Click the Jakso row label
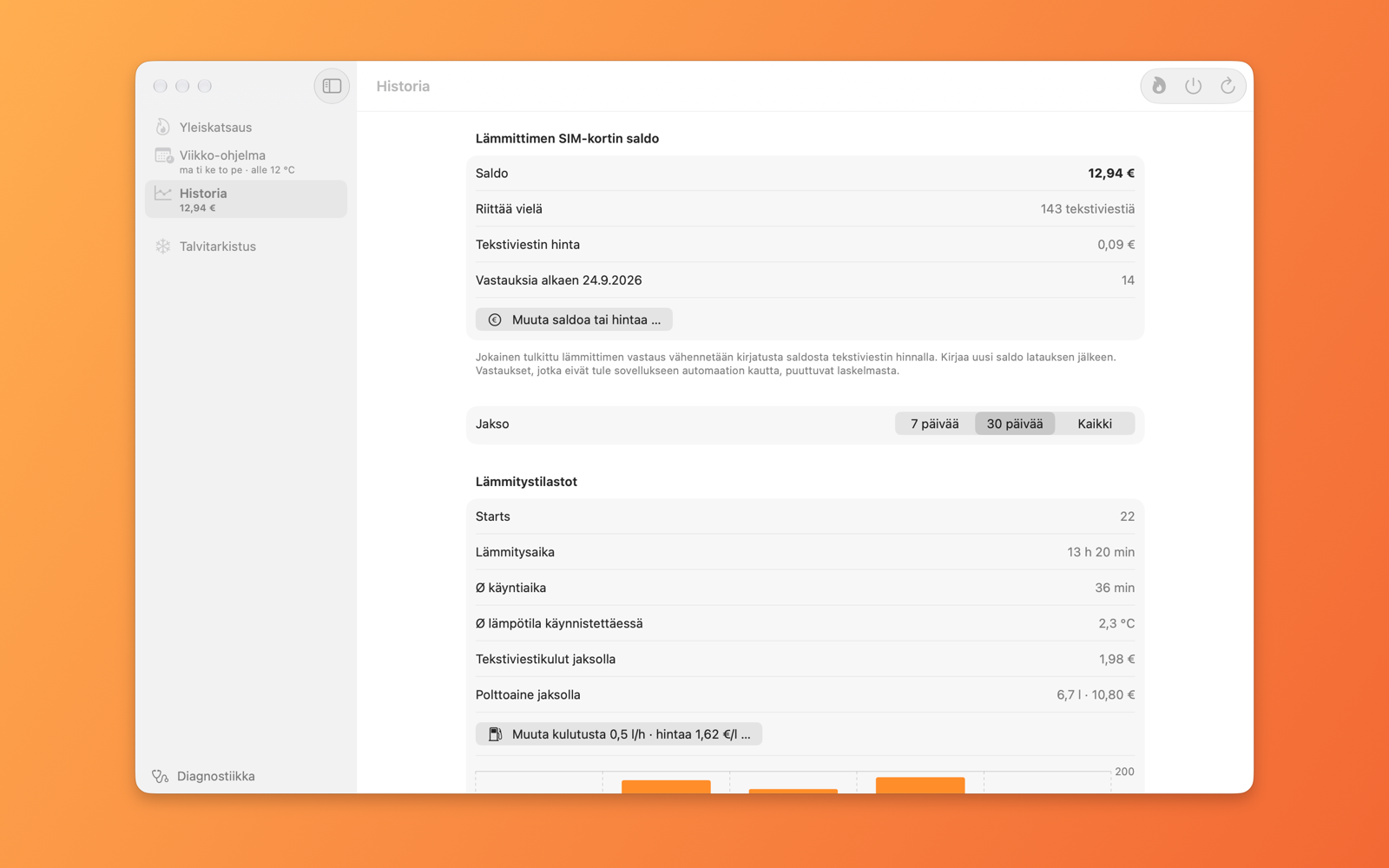The width and height of the screenshot is (1389, 868). click(x=492, y=424)
